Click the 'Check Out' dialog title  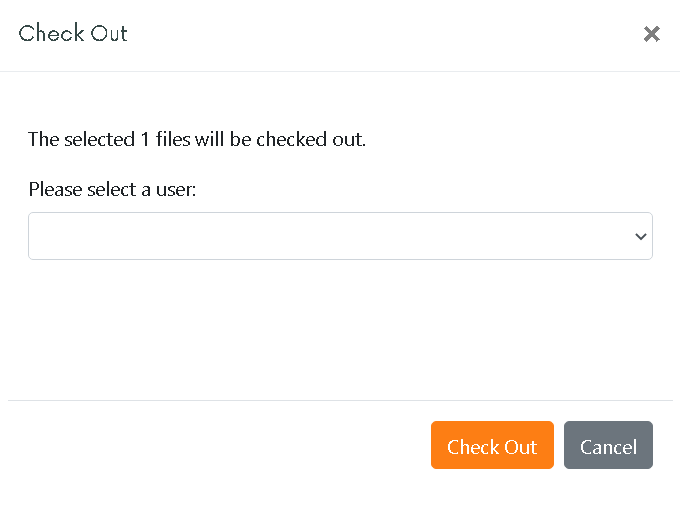[x=73, y=33]
